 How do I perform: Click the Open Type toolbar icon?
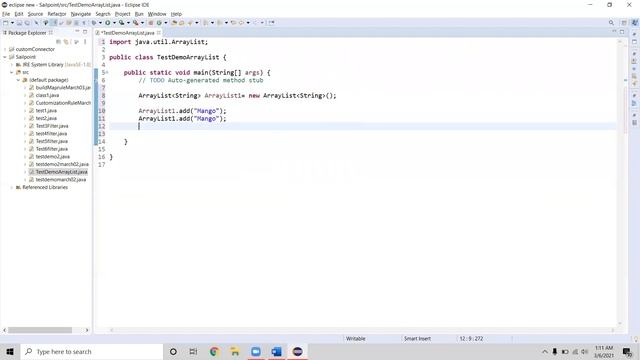pos(174,23)
